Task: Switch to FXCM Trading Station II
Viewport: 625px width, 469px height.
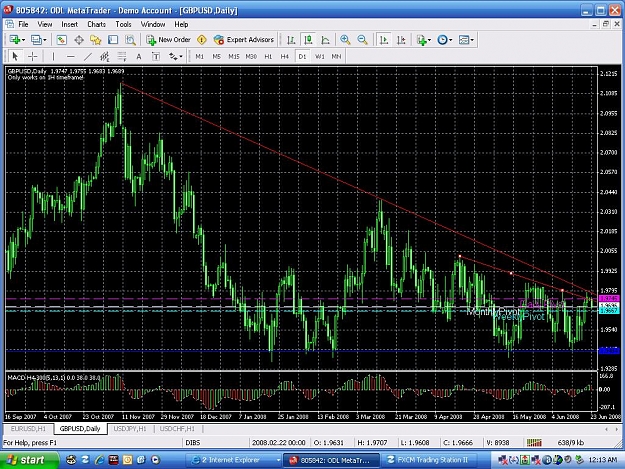Action: 431,460
